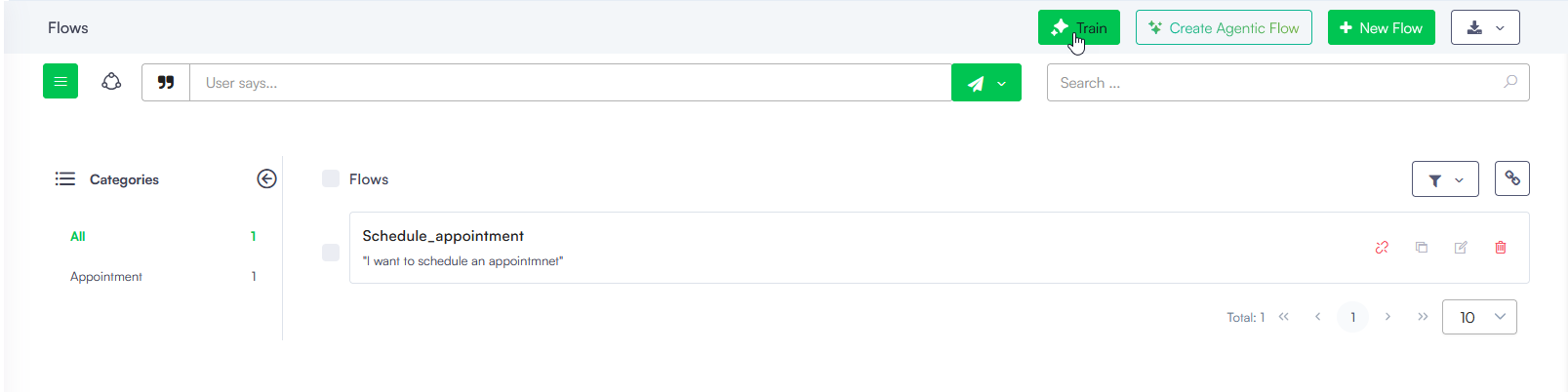This screenshot has height=392, width=1568.
Task: Open the download dropdown button
Action: pos(1485,28)
